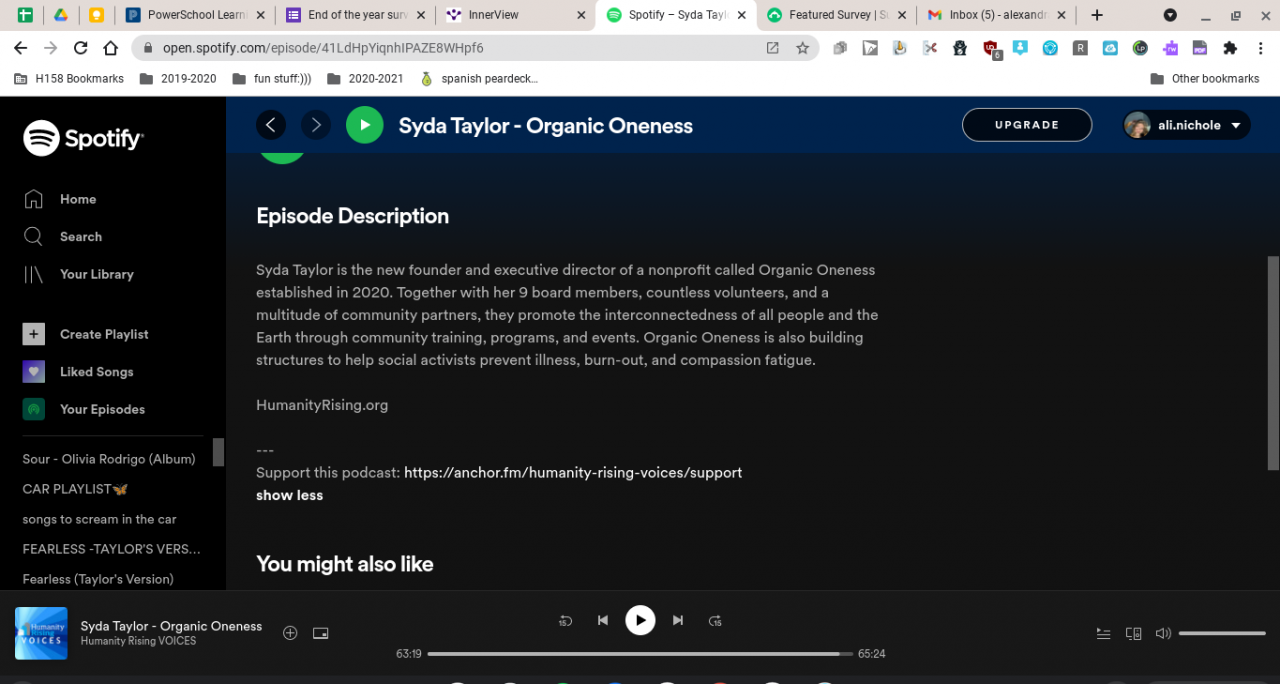Image resolution: width=1280 pixels, height=684 pixels.
Task: Open Chrome three-dot menu
Action: click(1261, 48)
